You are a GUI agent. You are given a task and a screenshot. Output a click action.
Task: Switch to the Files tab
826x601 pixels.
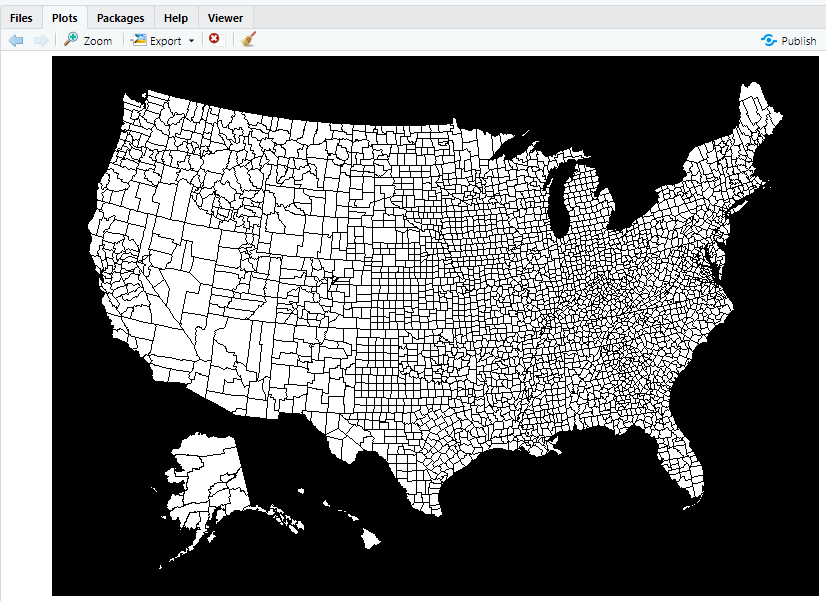(x=21, y=18)
